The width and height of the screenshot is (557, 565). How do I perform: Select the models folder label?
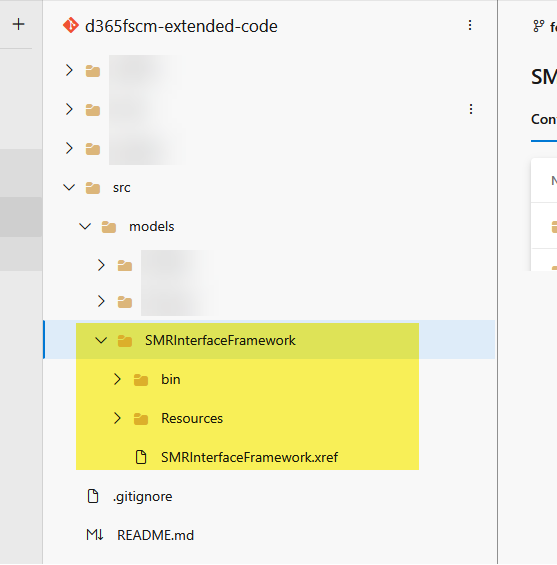click(152, 227)
